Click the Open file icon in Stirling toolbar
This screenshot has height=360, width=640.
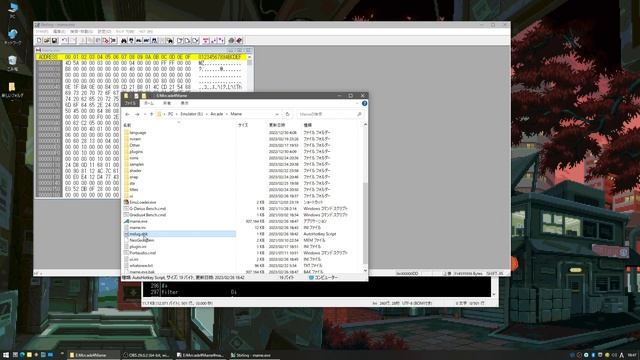point(47,40)
